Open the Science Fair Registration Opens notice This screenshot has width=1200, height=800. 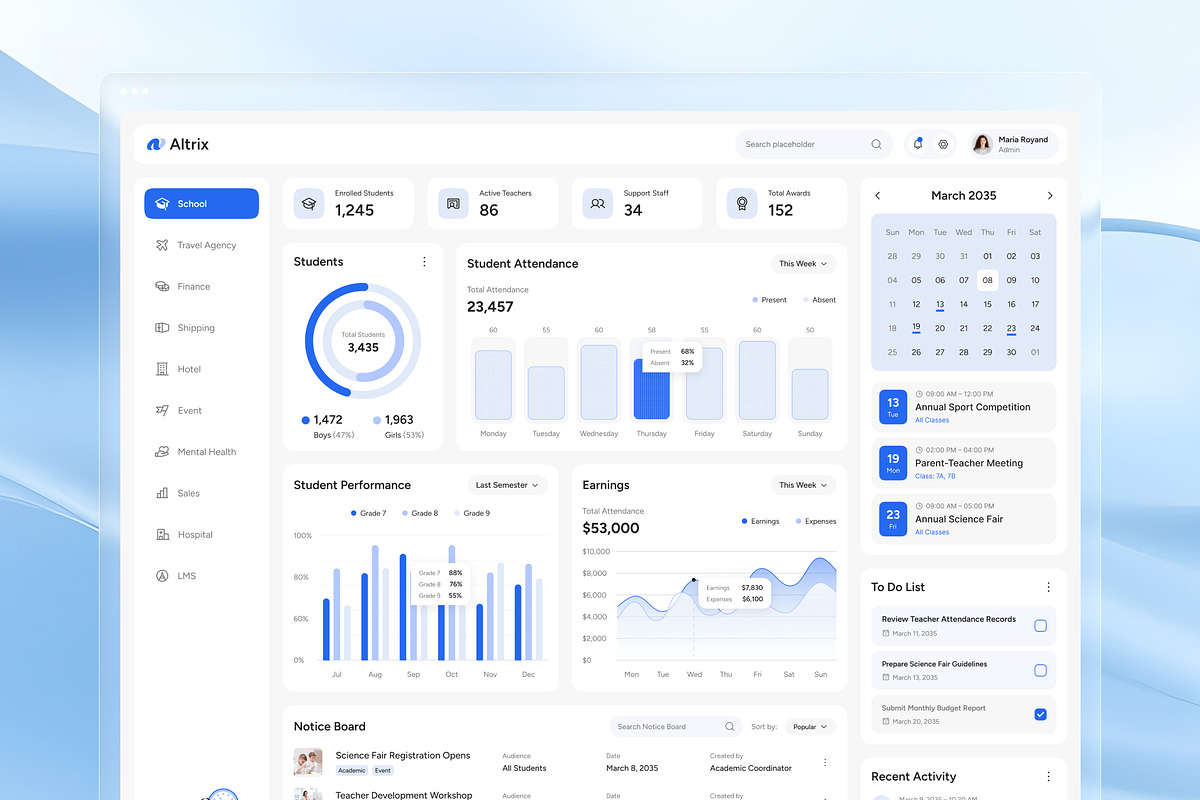(403, 755)
